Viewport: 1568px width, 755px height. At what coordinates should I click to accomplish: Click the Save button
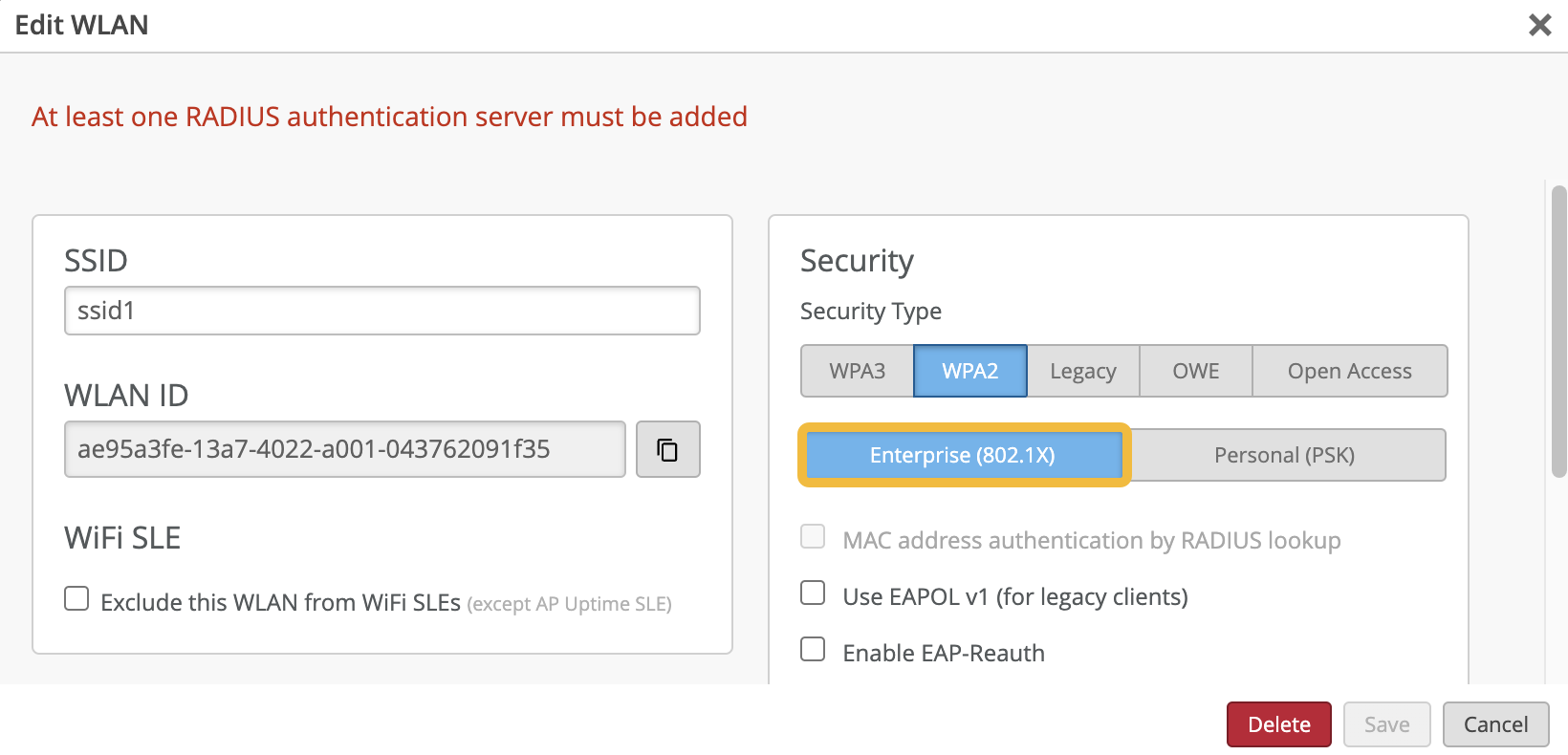pyautogui.click(x=1386, y=724)
